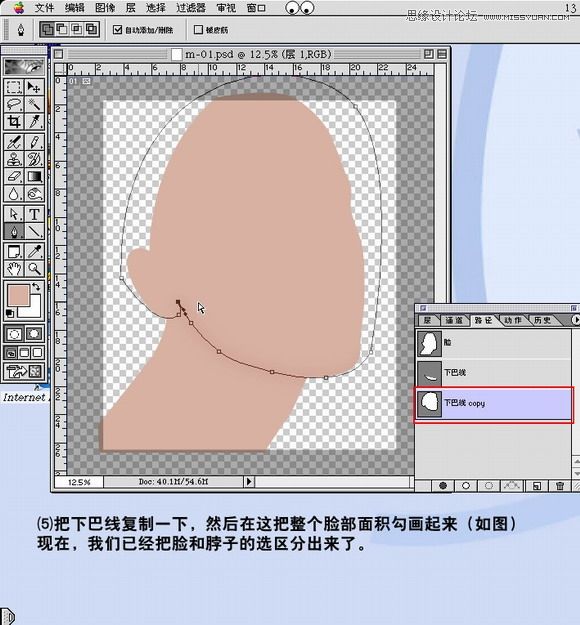Select the Clone Stamp tool
This screenshot has width=580, height=625.
coord(14,159)
